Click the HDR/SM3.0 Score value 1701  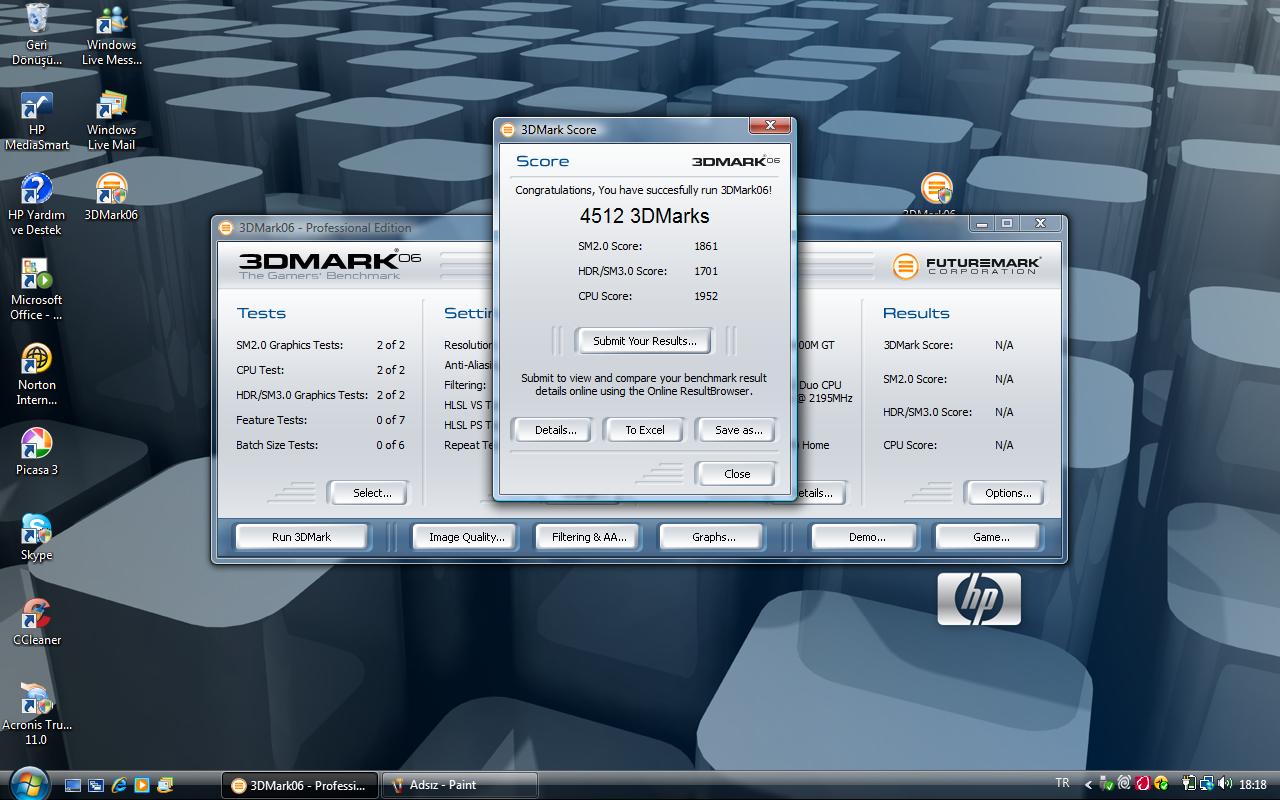(x=706, y=271)
